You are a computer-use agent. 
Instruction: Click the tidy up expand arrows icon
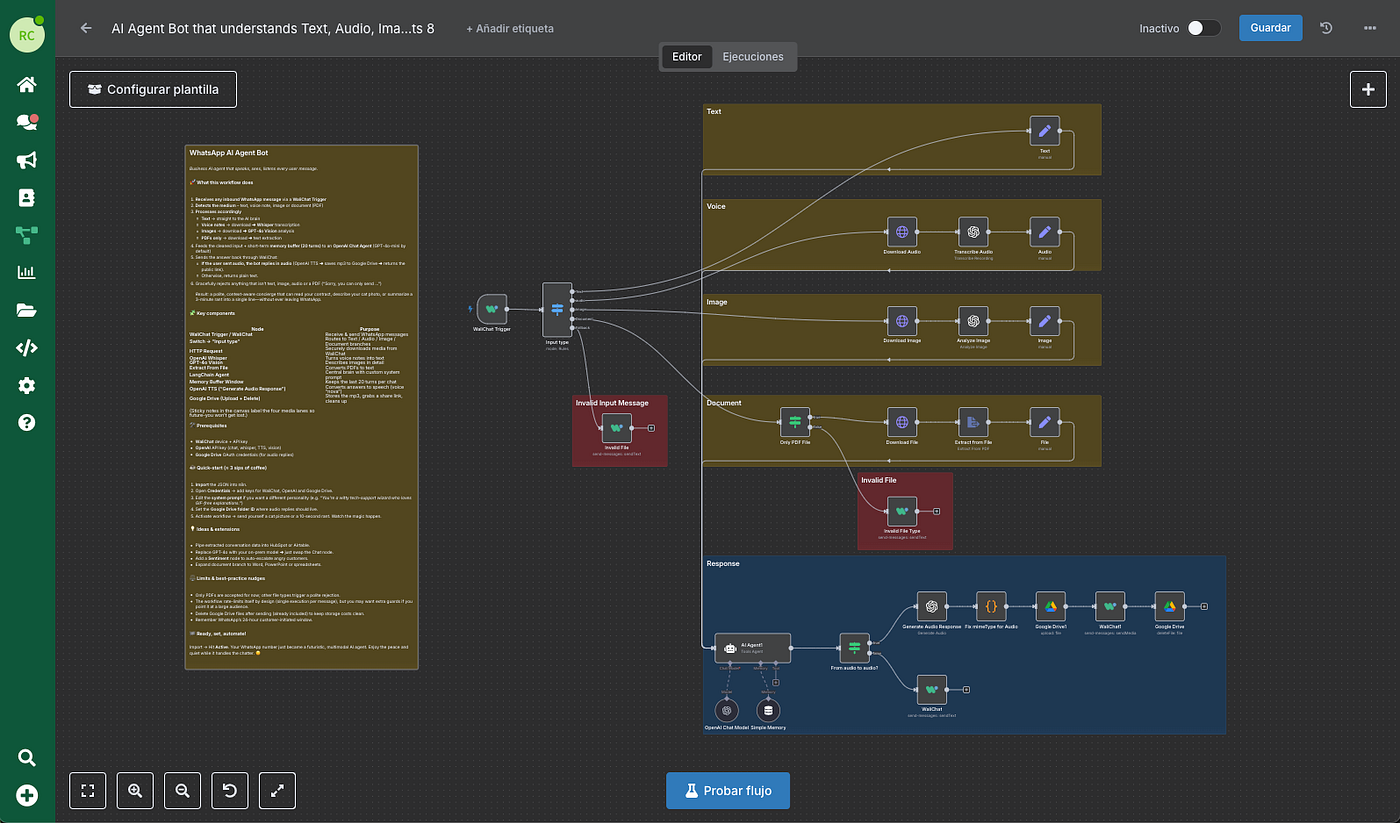277,790
